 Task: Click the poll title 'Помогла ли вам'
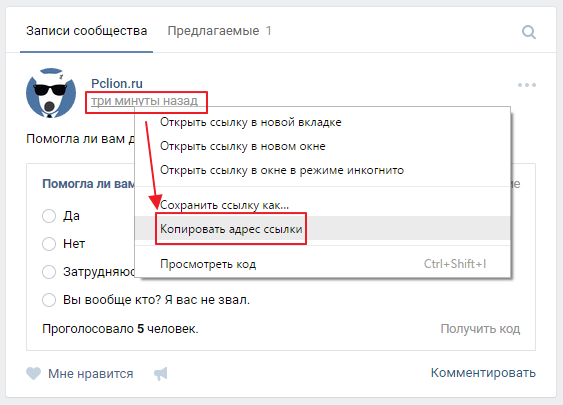tap(88, 184)
